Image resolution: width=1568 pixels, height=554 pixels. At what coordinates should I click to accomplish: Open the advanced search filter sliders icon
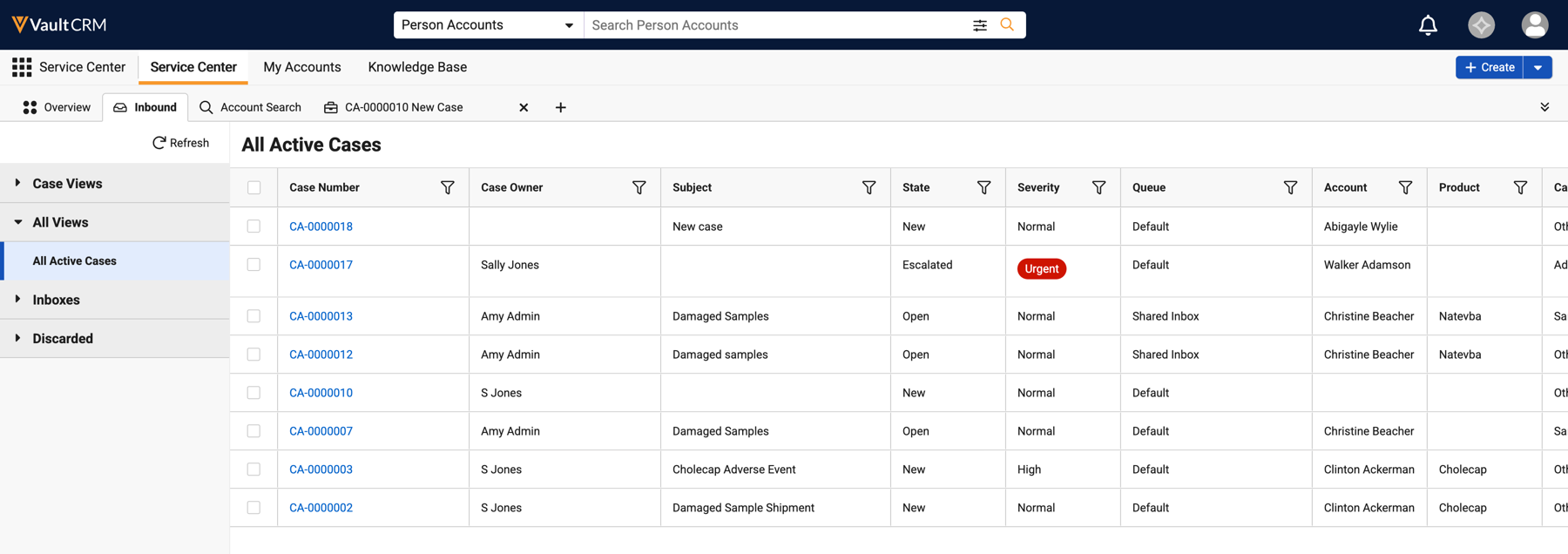tap(980, 25)
